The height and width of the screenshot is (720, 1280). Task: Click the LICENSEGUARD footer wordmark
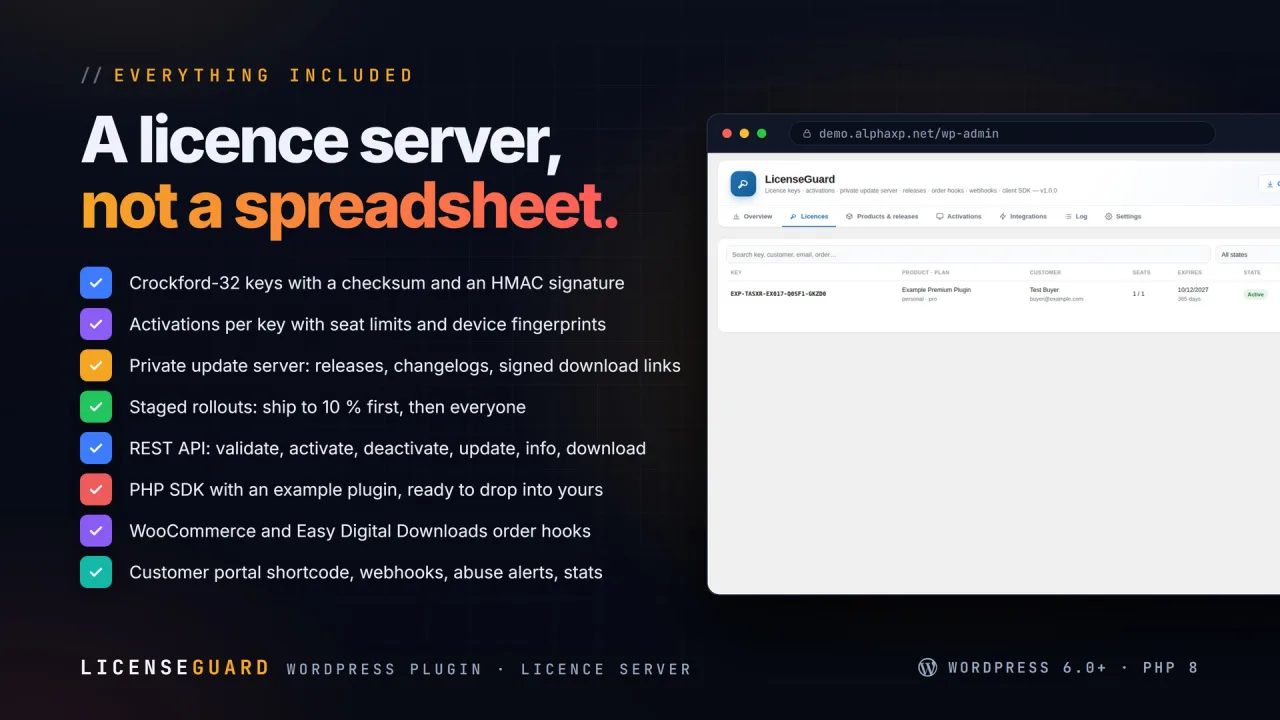click(175, 668)
